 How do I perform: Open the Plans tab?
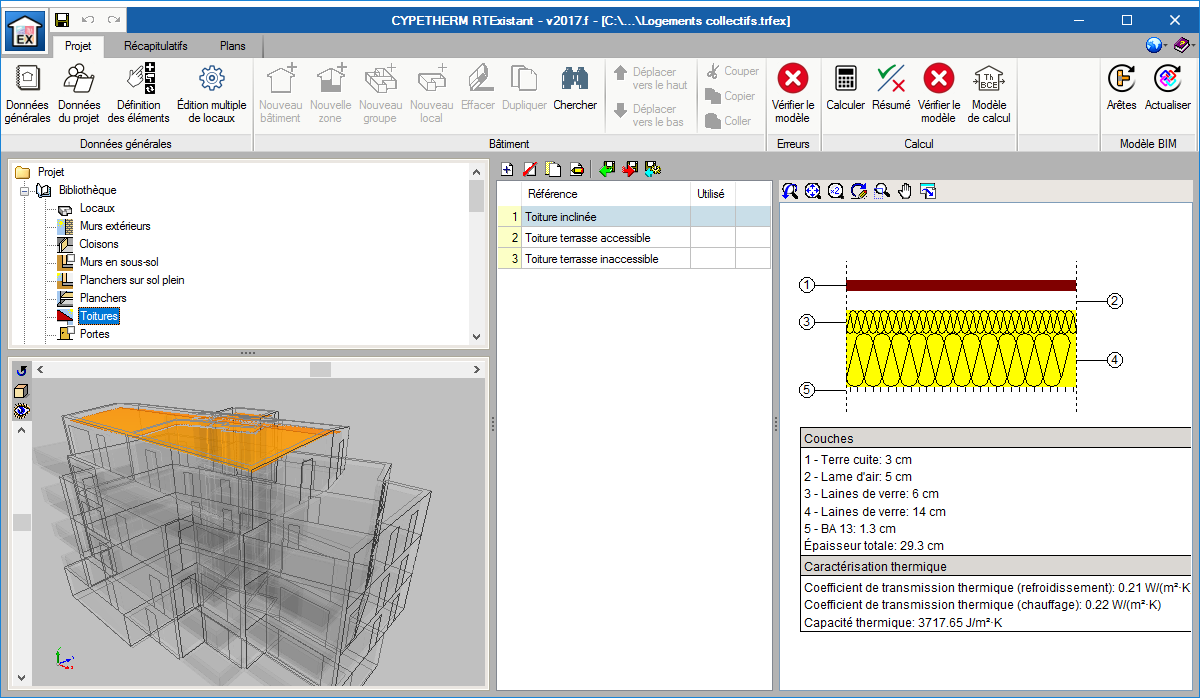tap(231, 46)
